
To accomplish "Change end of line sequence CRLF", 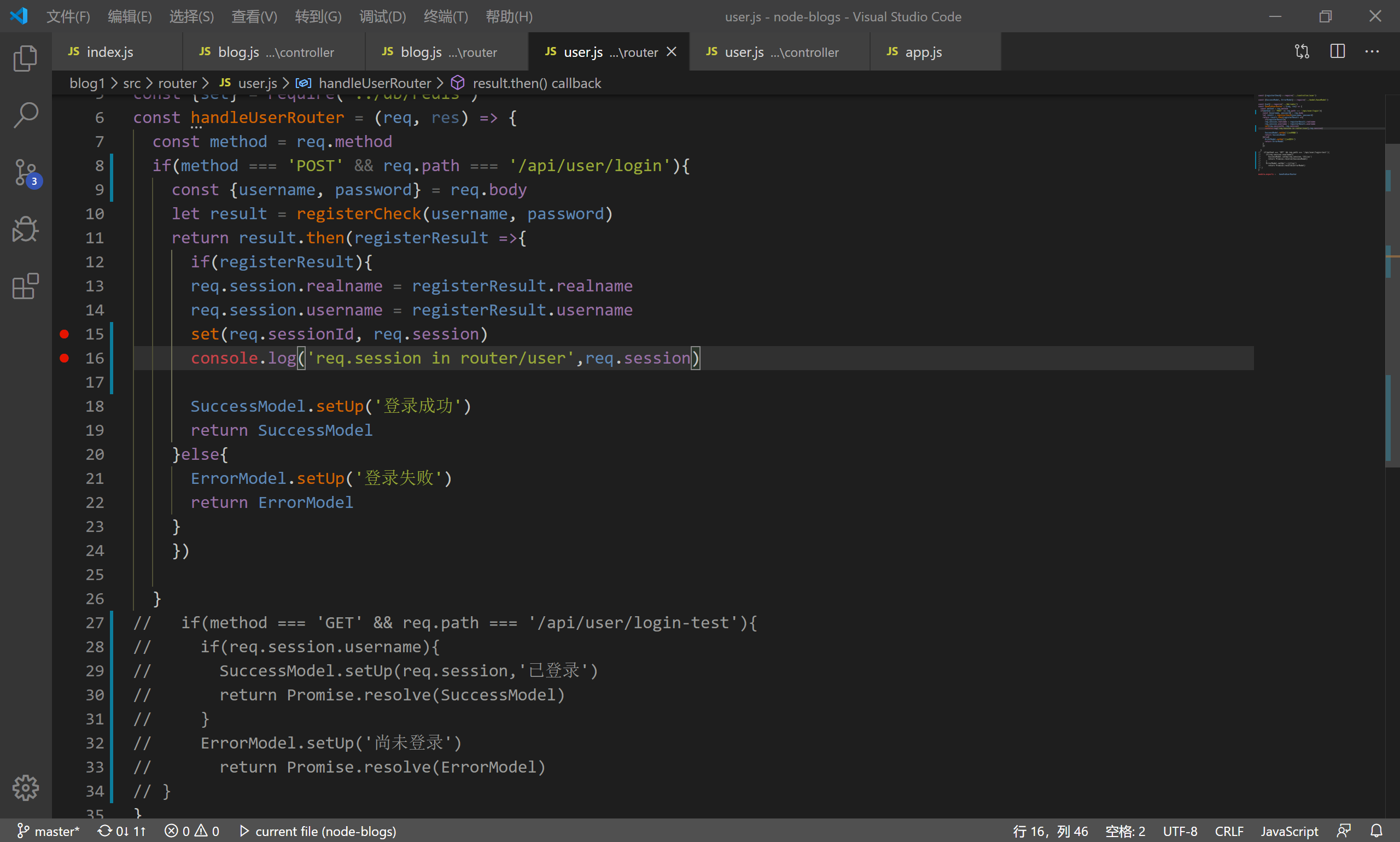I will 1229,831.
